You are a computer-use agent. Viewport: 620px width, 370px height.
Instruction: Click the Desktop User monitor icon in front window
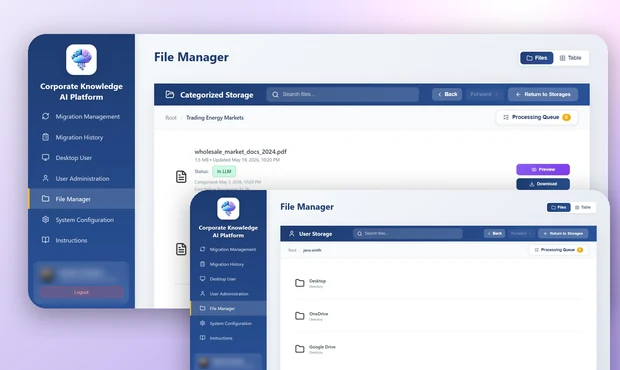point(202,279)
